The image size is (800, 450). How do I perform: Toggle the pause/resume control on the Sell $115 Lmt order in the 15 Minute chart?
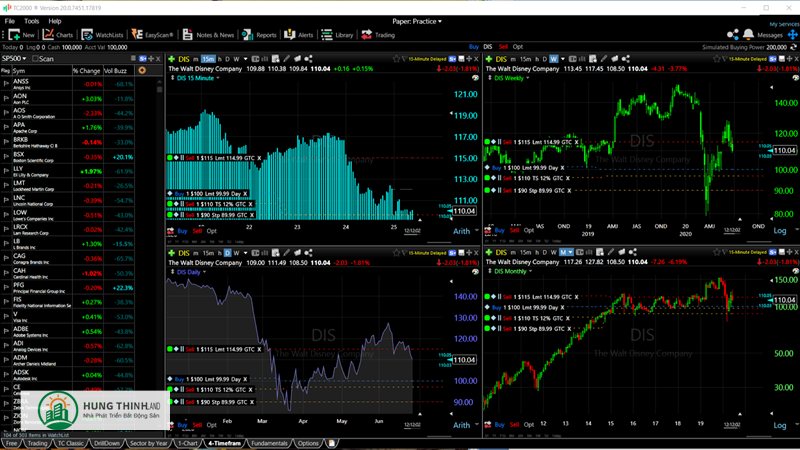[182, 158]
